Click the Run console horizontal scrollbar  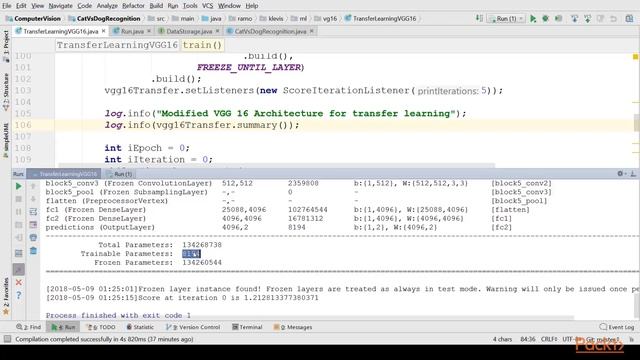pos(309,317)
